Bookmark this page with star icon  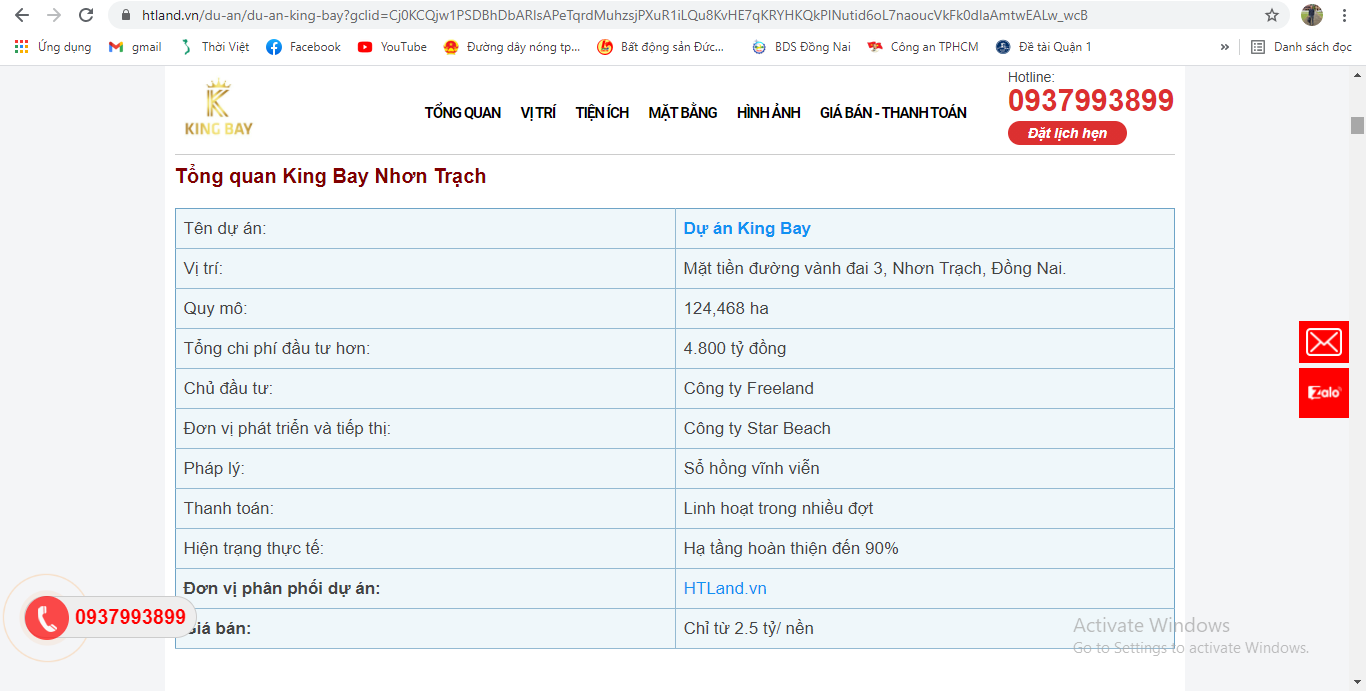pyautogui.click(x=1272, y=15)
